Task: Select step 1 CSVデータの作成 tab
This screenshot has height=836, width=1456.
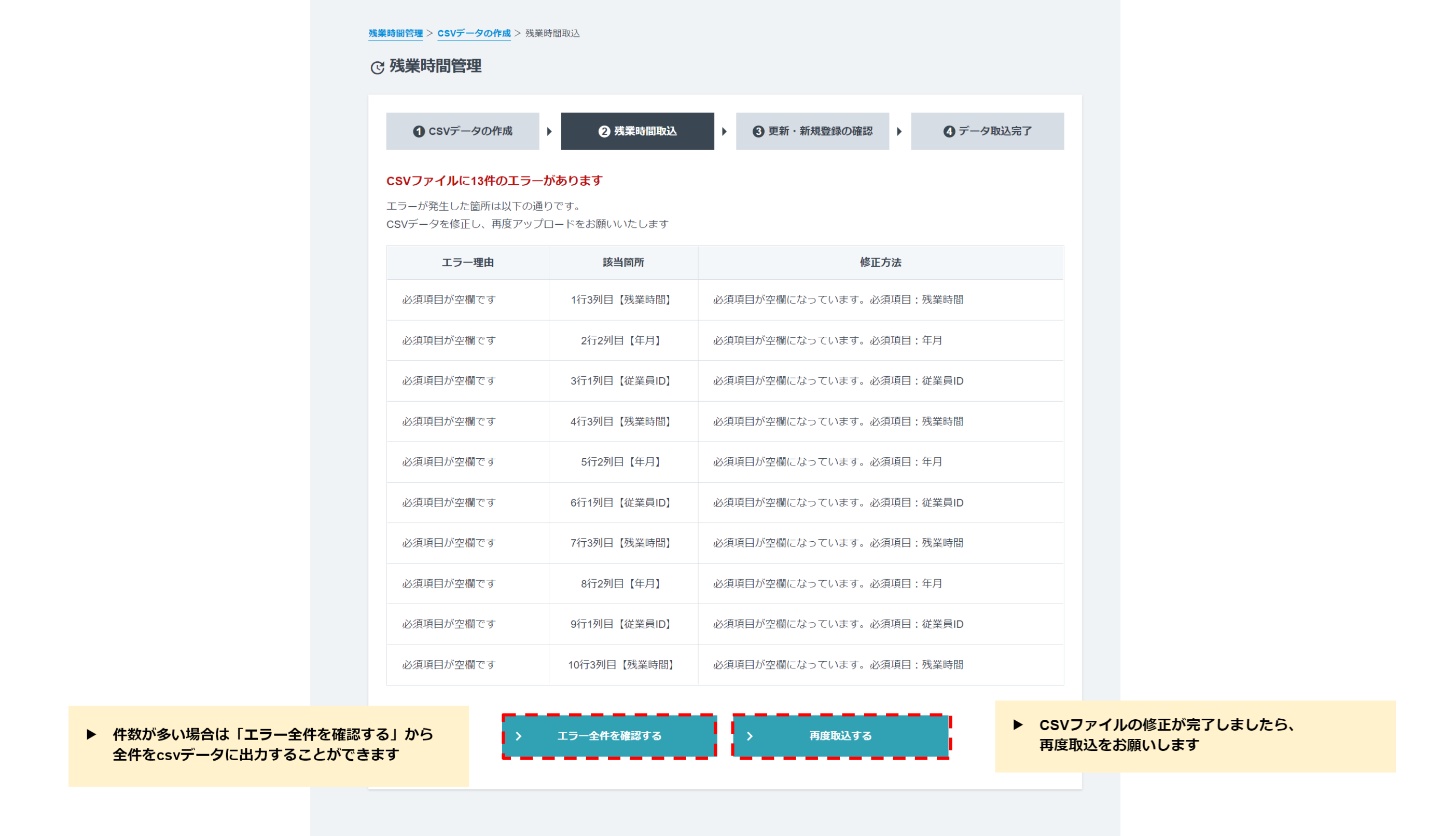Action: click(x=463, y=131)
